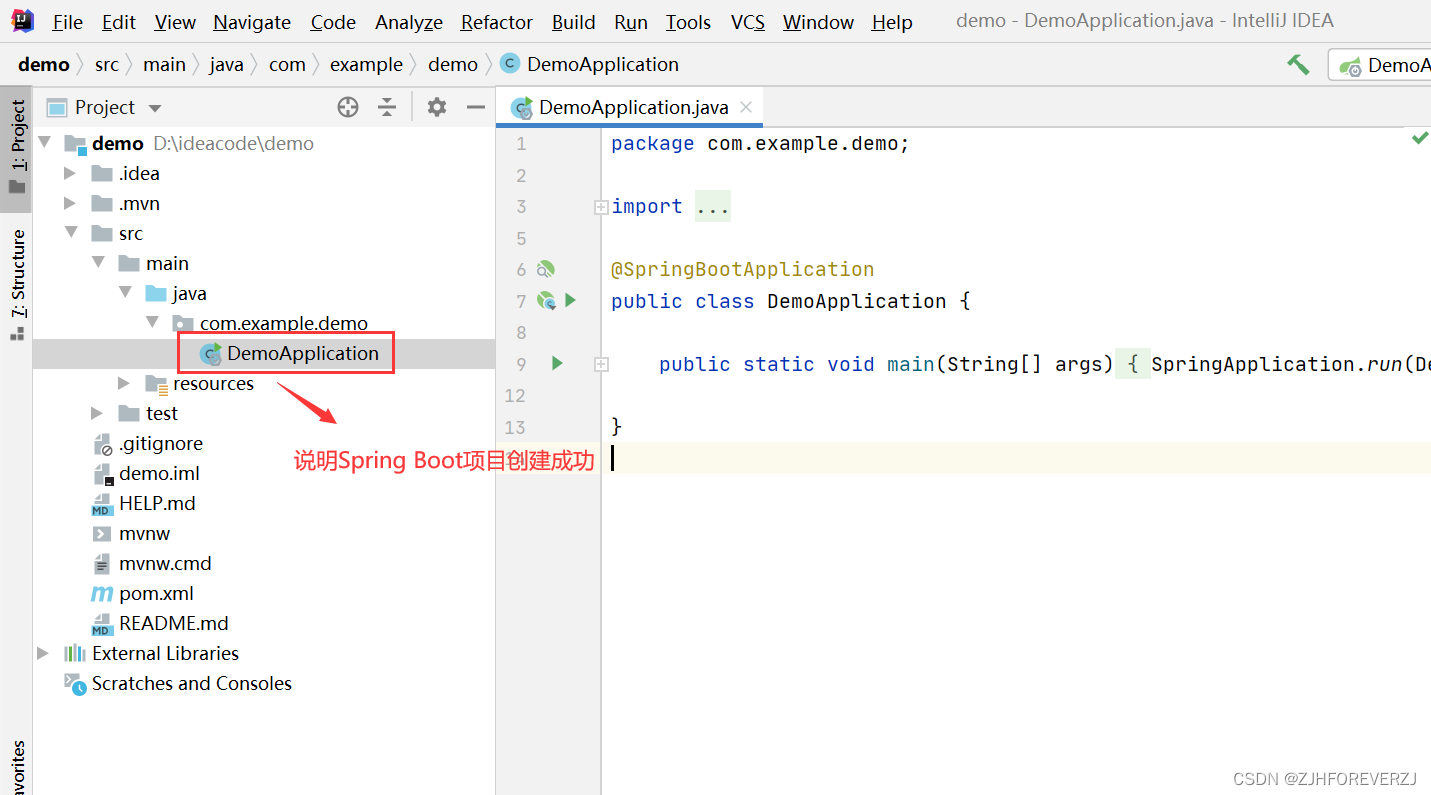Open the VCS menu
1431x795 pixels.
point(747,22)
